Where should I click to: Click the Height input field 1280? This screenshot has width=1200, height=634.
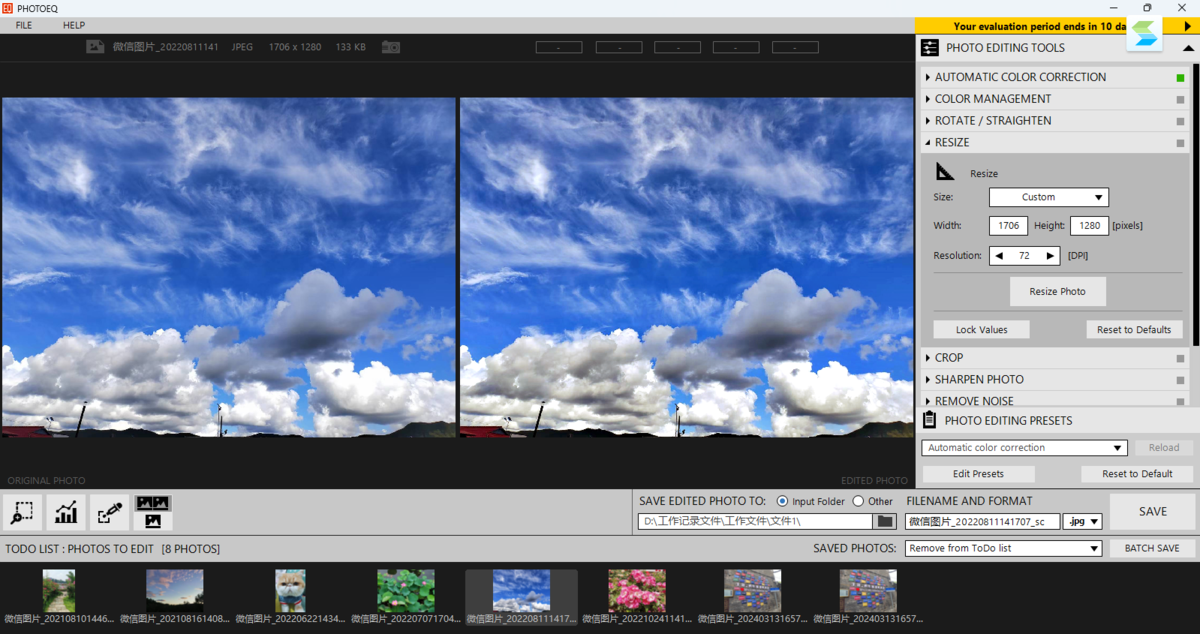coord(1089,226)
